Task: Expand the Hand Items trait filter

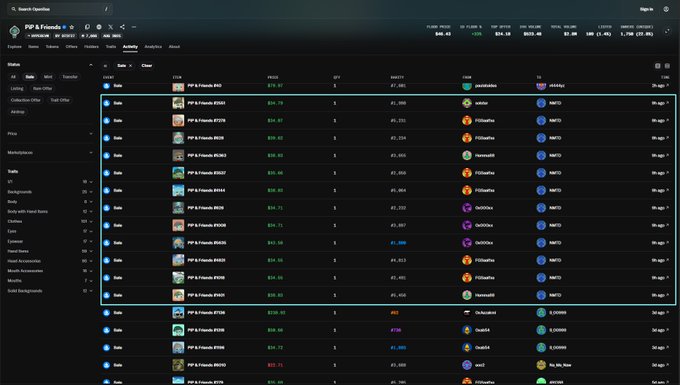Action: click(50, 251)
